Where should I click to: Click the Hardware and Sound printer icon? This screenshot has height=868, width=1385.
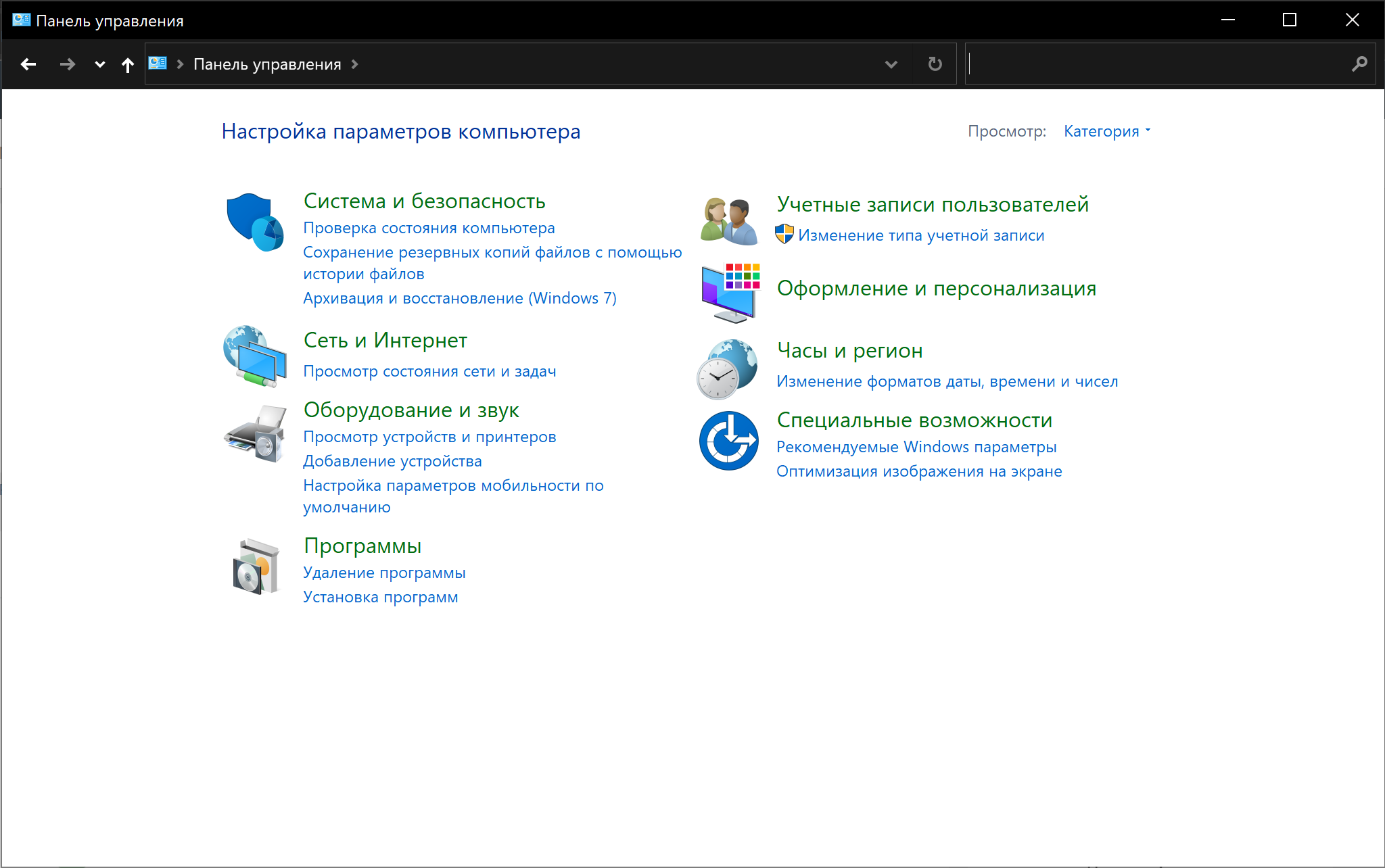pyautogui.click(x=255, y=434)
